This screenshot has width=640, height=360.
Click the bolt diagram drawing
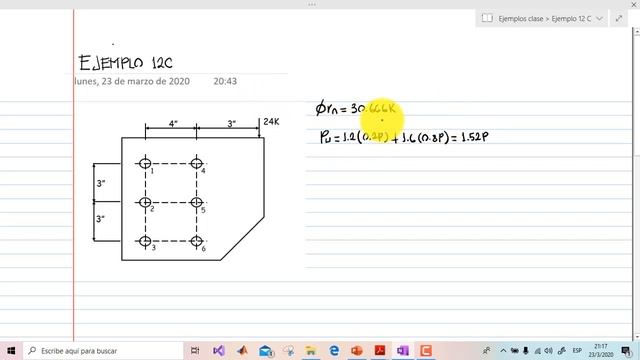point(186,190)
